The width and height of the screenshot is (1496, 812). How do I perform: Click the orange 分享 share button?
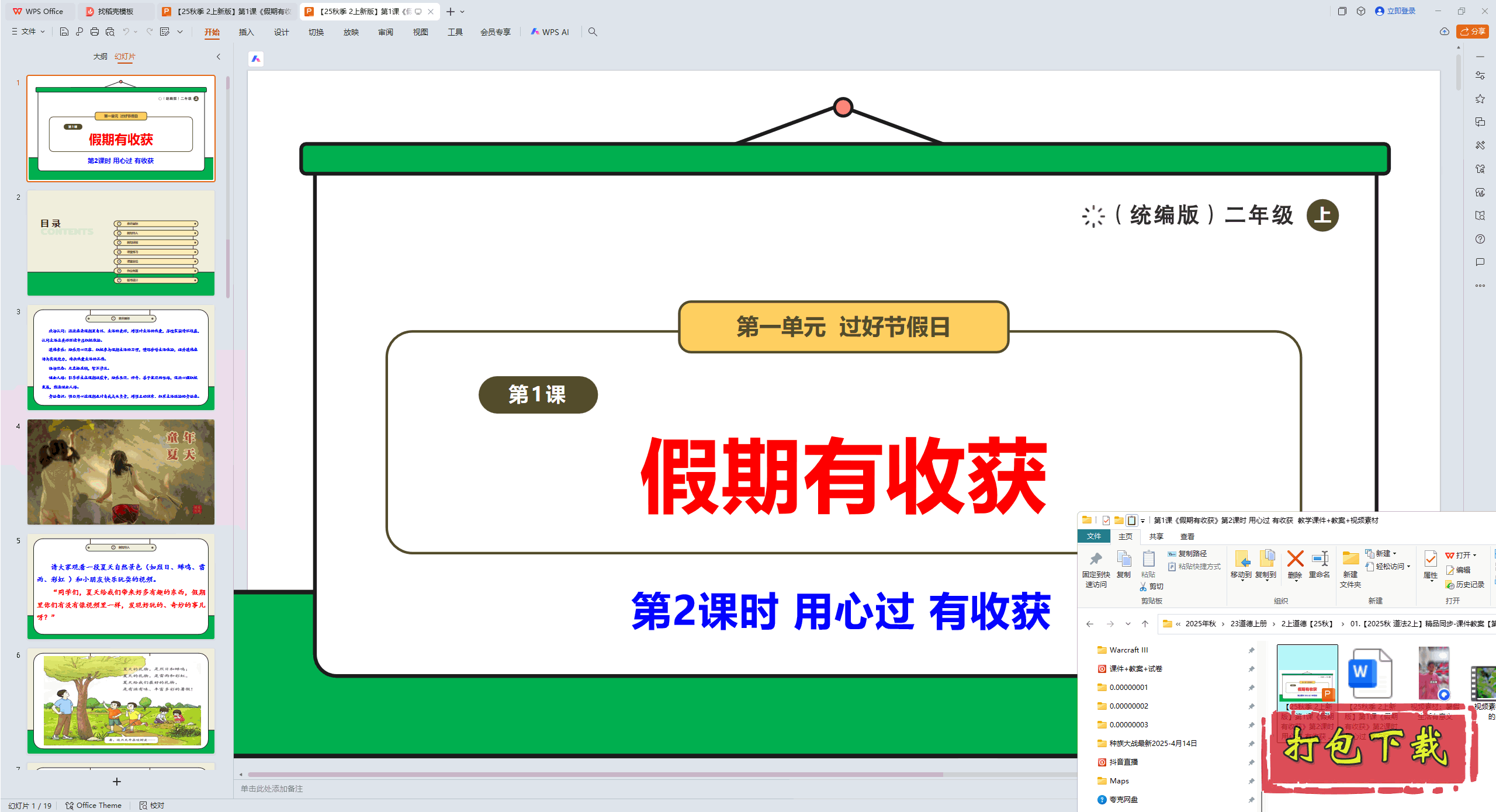(x=1473, y=32)
